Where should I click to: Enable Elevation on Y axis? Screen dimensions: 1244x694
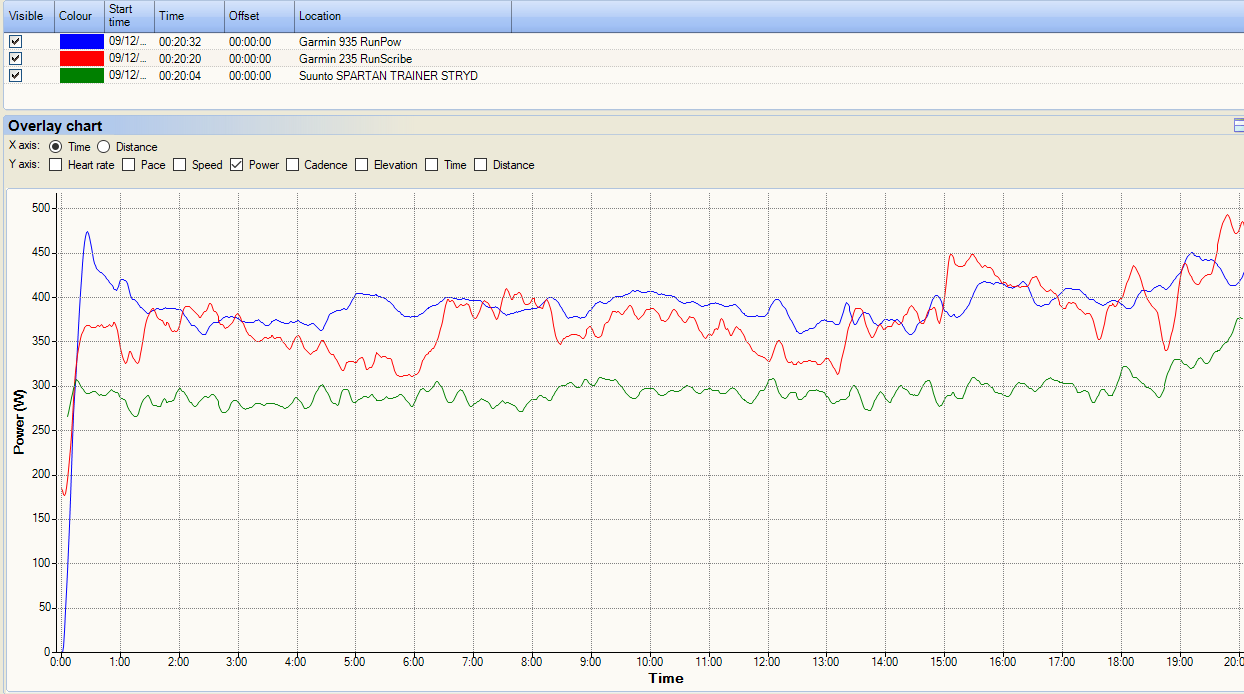click(362, 165)
